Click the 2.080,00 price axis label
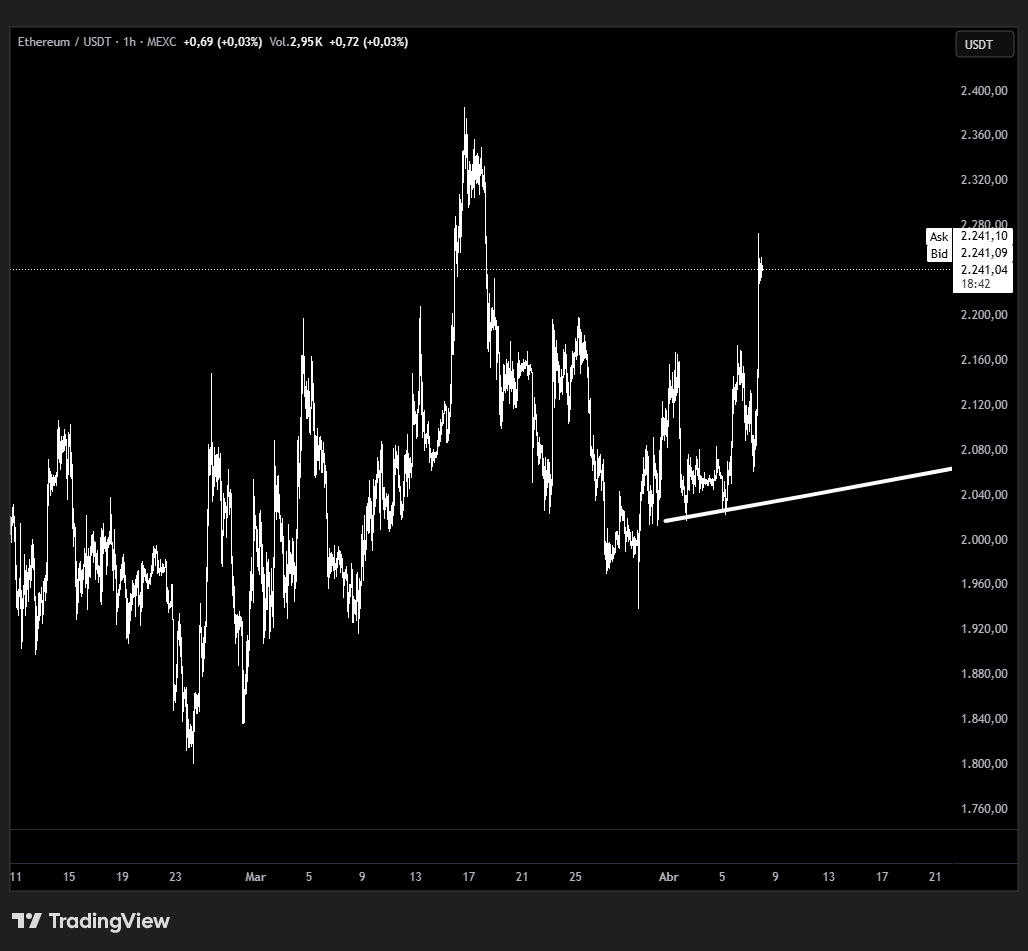Screen dimensions: 1028x951 [984, 450]
